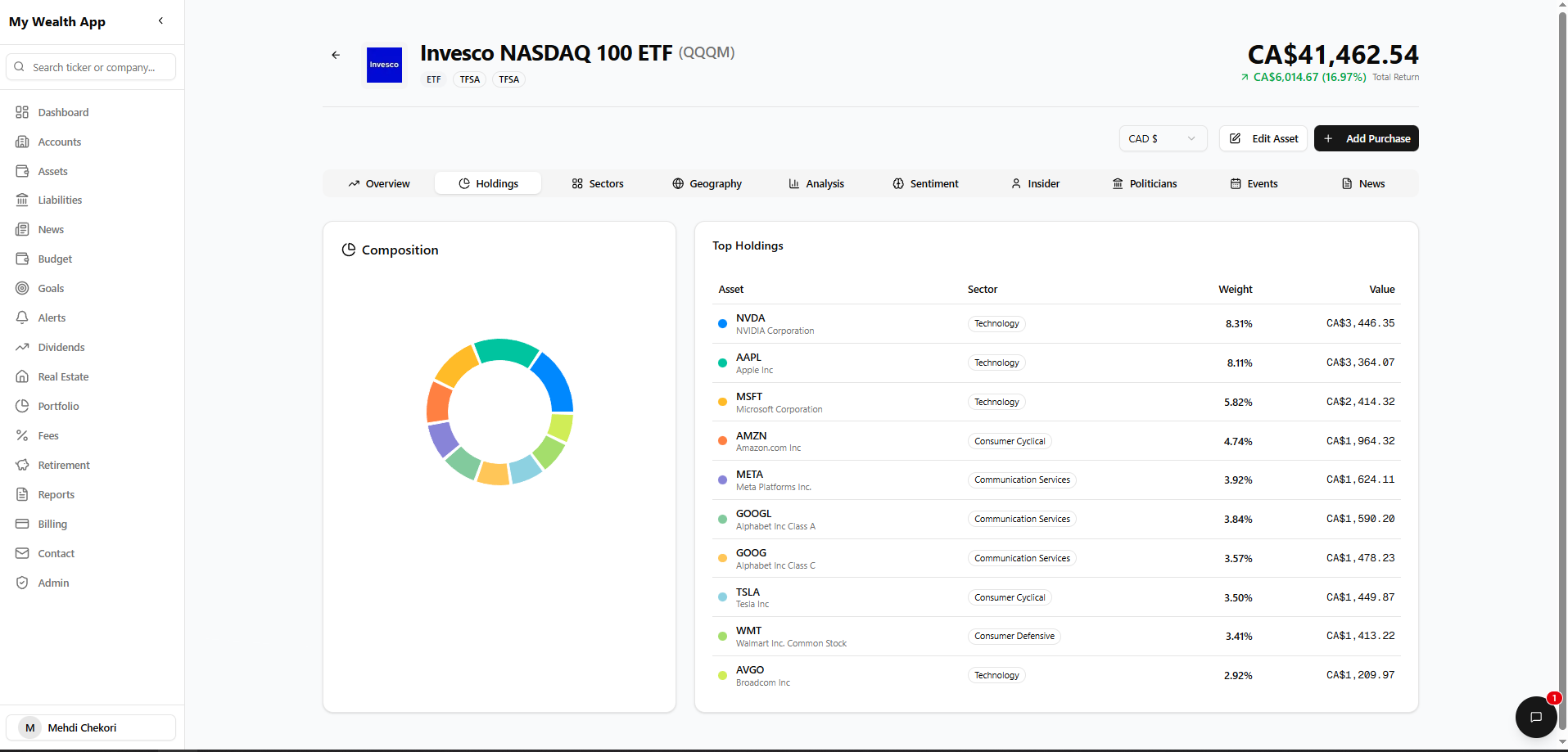Click the ETF tag badge

click(434, 79)
